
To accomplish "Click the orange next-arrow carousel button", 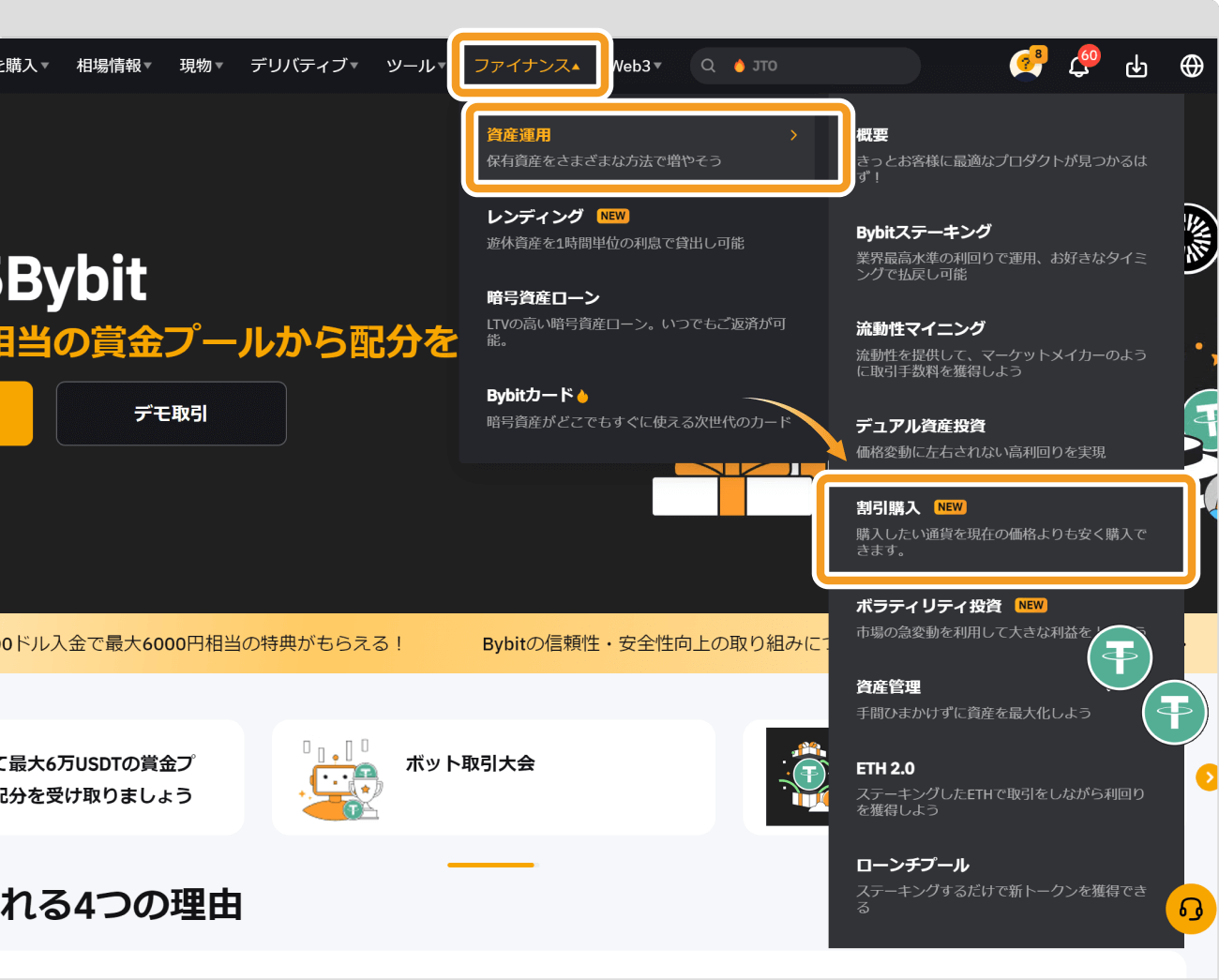I will point(1208,776).
